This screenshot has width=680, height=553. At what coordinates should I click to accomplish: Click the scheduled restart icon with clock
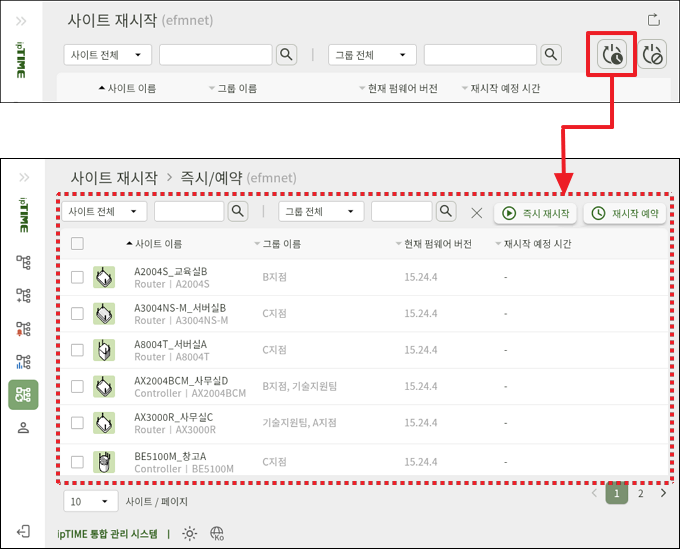611,55
